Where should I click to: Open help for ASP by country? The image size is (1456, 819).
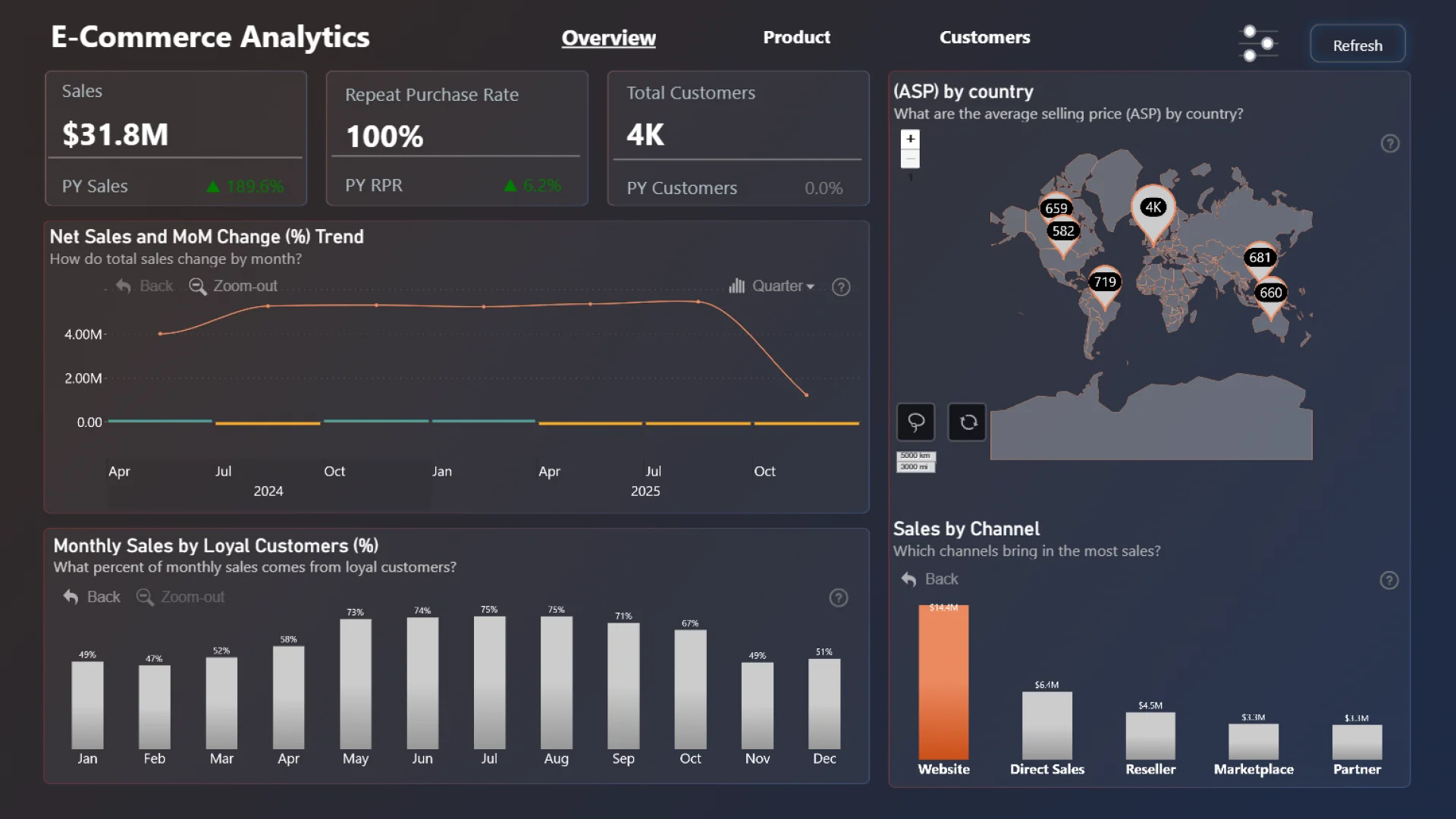[1389, 143]
